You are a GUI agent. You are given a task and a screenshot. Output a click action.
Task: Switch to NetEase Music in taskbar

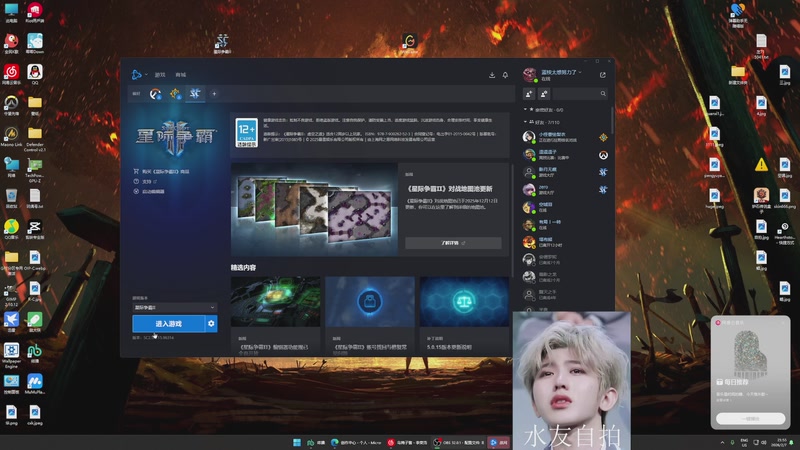[x=407, y=442]
